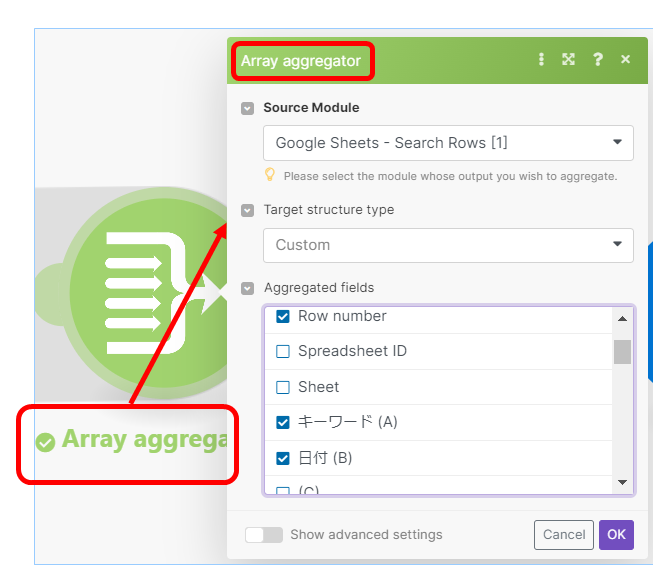Image resolution: width=653 pixels, height=567 pixels.
Task: Click the green check status icon beside module name
Action: click(x=45, y=442)
